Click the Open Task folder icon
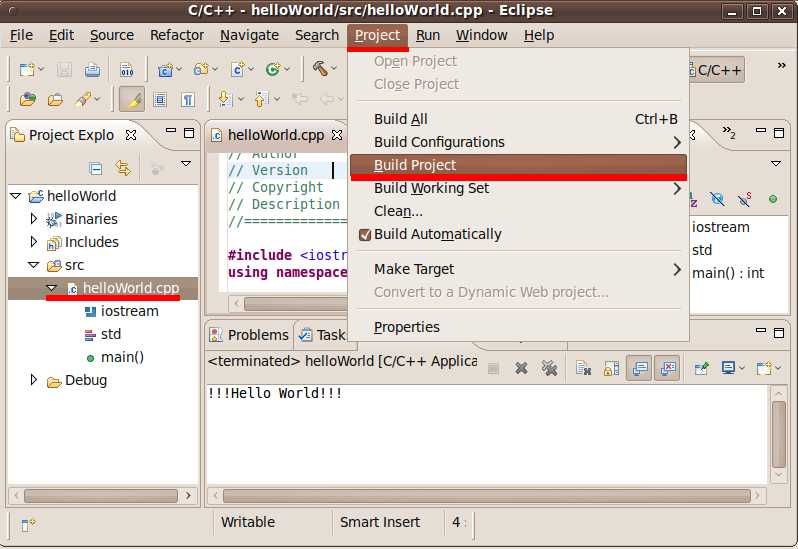The width and height of the screenshot is (798, 549). point(55,99)
